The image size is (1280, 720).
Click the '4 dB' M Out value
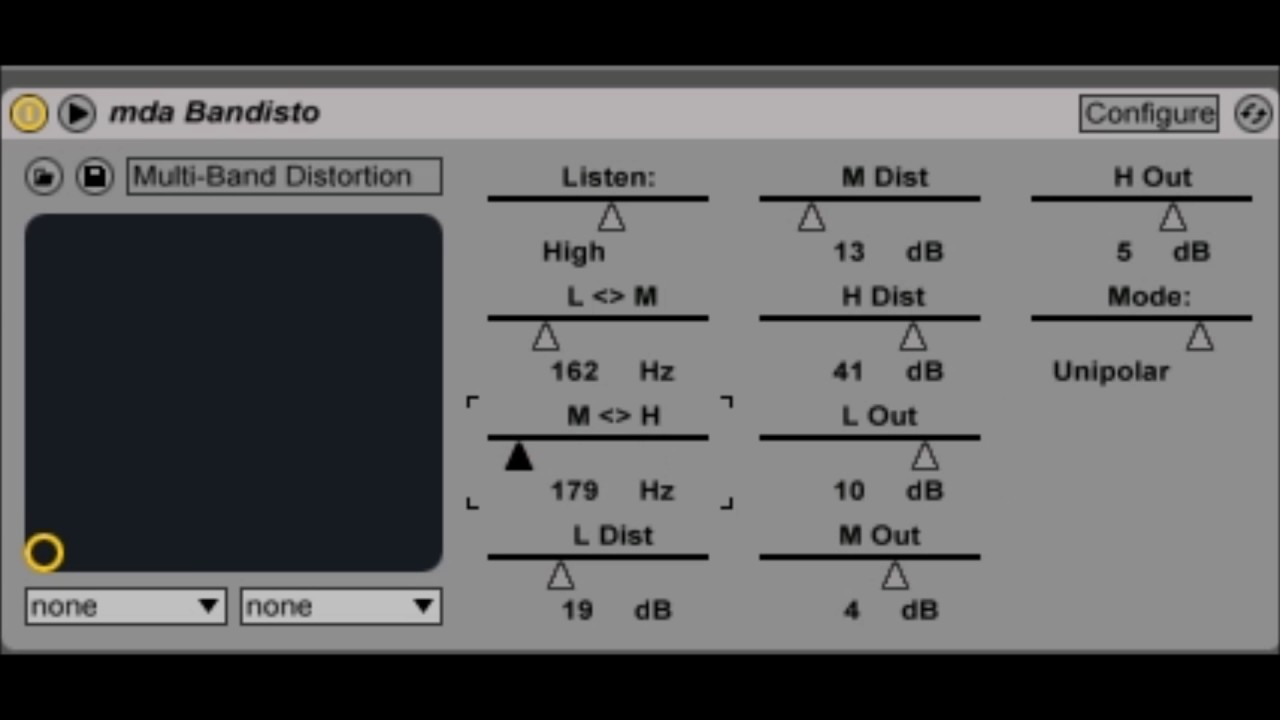coord(890,610)
